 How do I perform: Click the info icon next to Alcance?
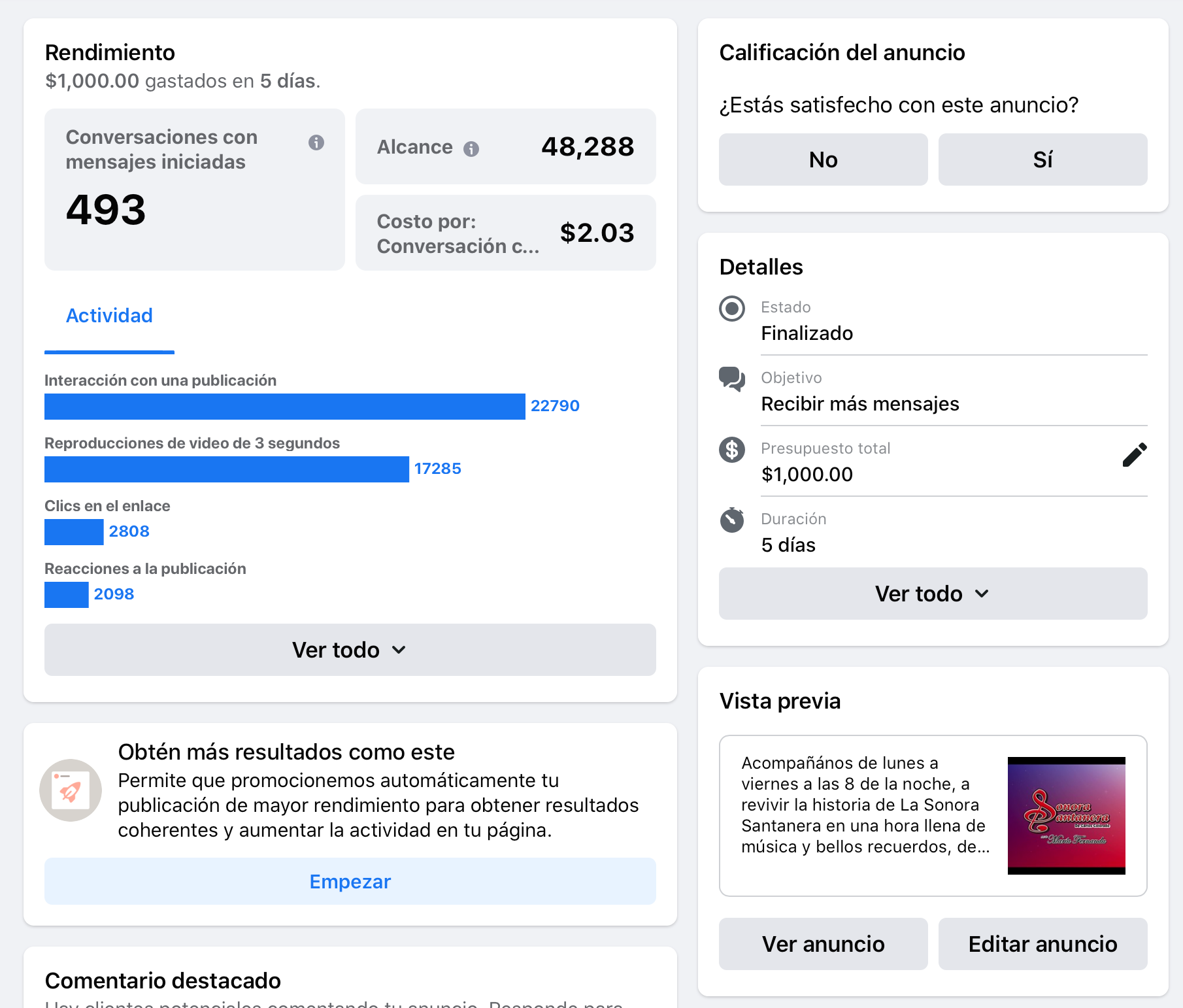pyautogui.click(x=471, y=149)
